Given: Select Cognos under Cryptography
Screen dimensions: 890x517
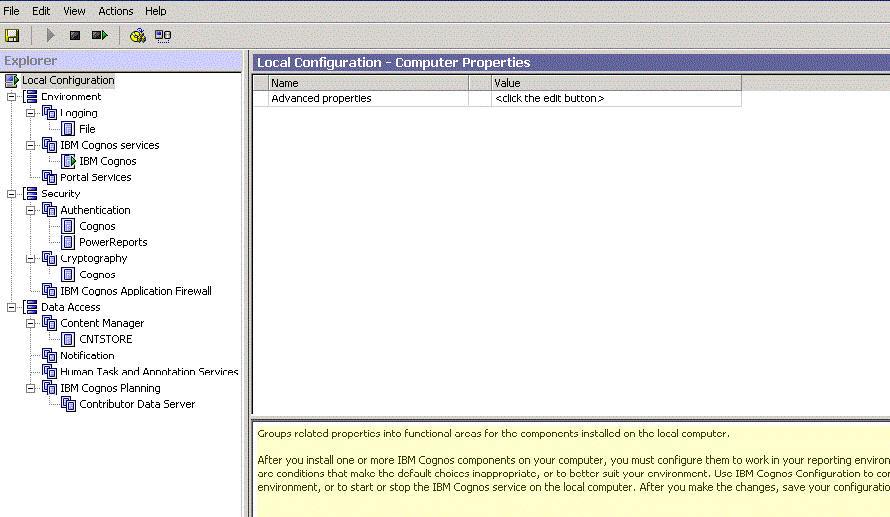Looking at the screenshot, I should pos(98,275).
